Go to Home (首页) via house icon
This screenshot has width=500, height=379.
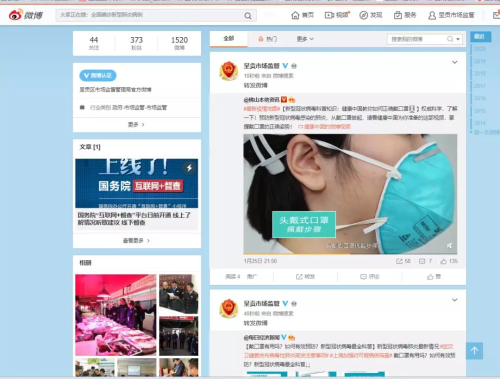[x=295, y=15]
